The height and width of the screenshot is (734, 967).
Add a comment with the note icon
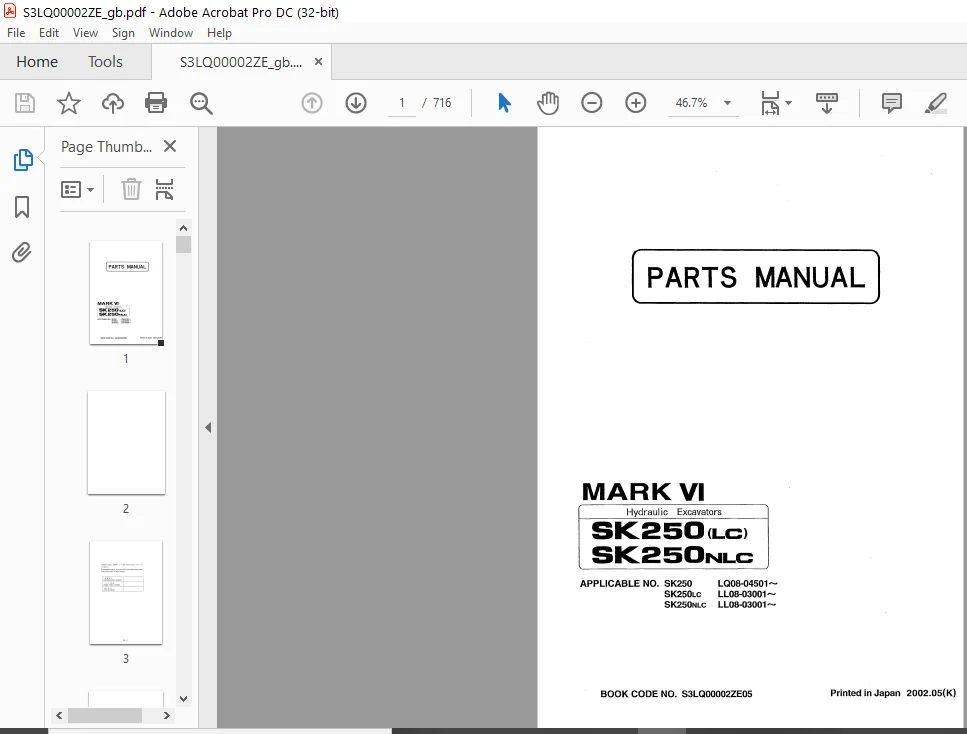(x=892, y=103)
